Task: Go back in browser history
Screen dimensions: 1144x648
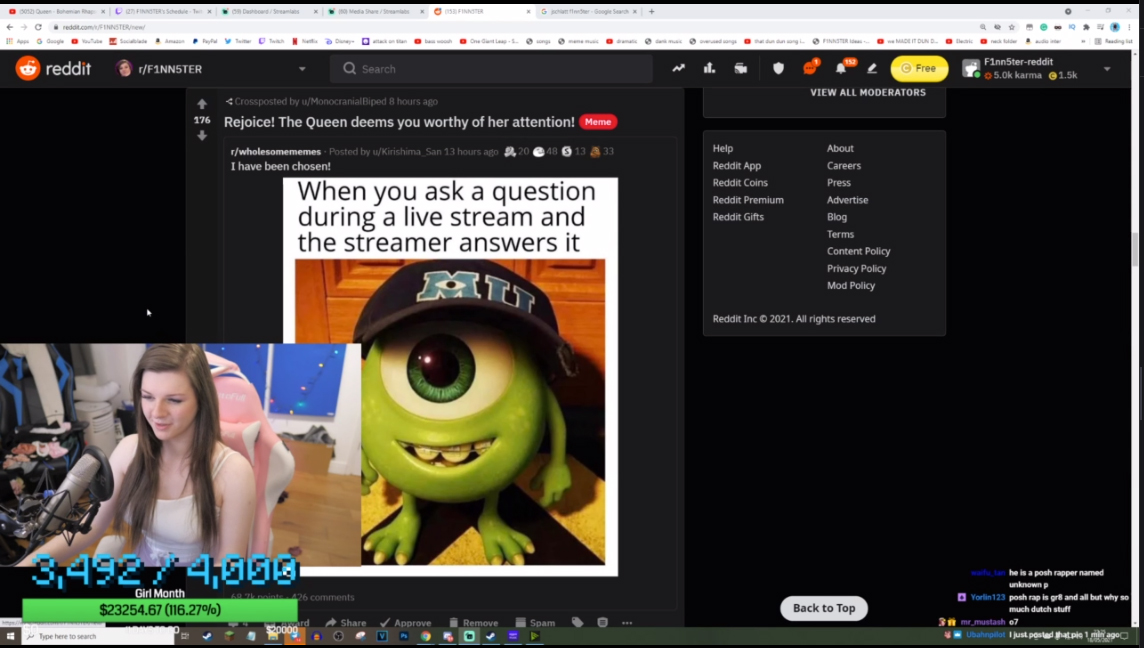Action: (9, 27)
